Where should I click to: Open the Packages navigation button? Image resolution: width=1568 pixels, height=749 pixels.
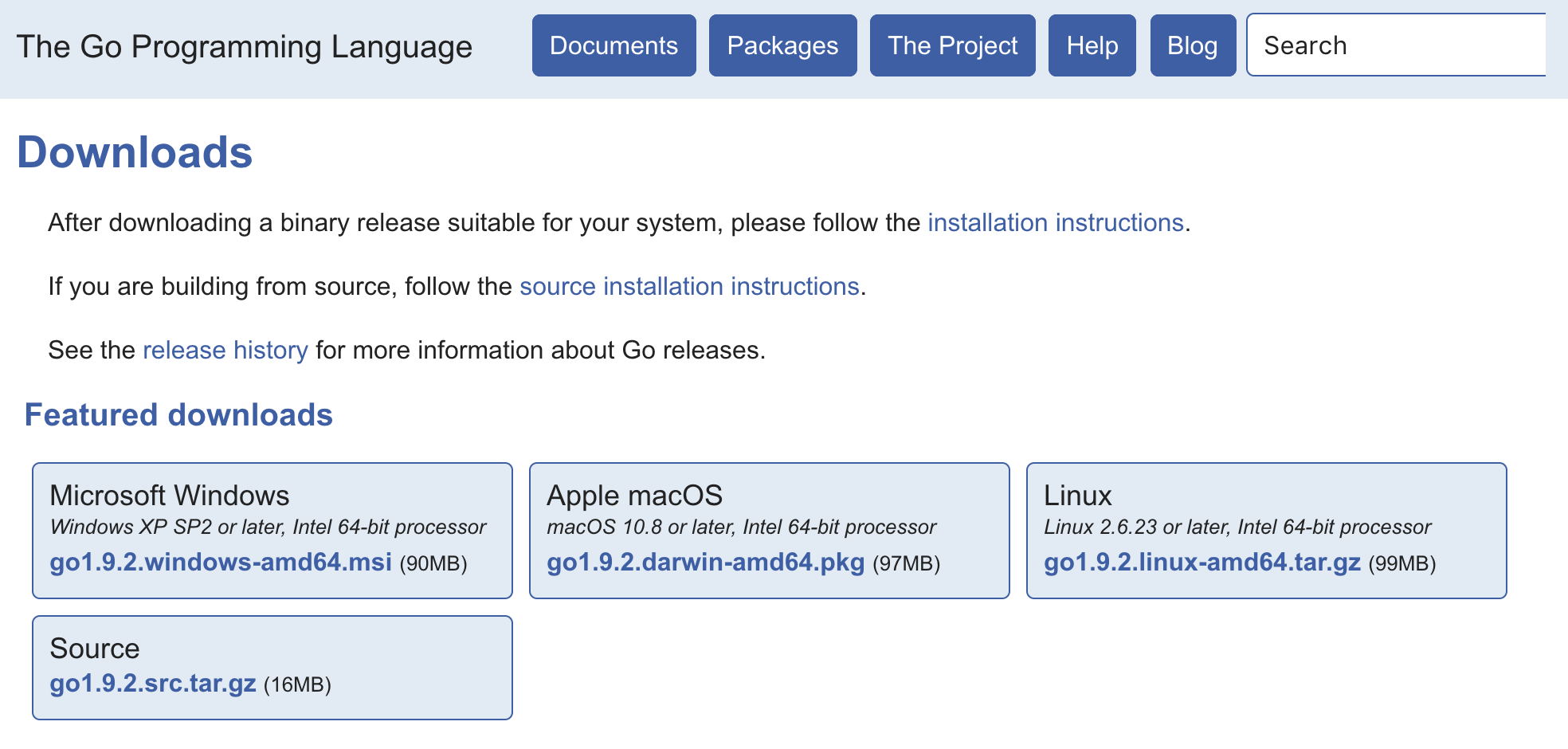click(782, 45)
